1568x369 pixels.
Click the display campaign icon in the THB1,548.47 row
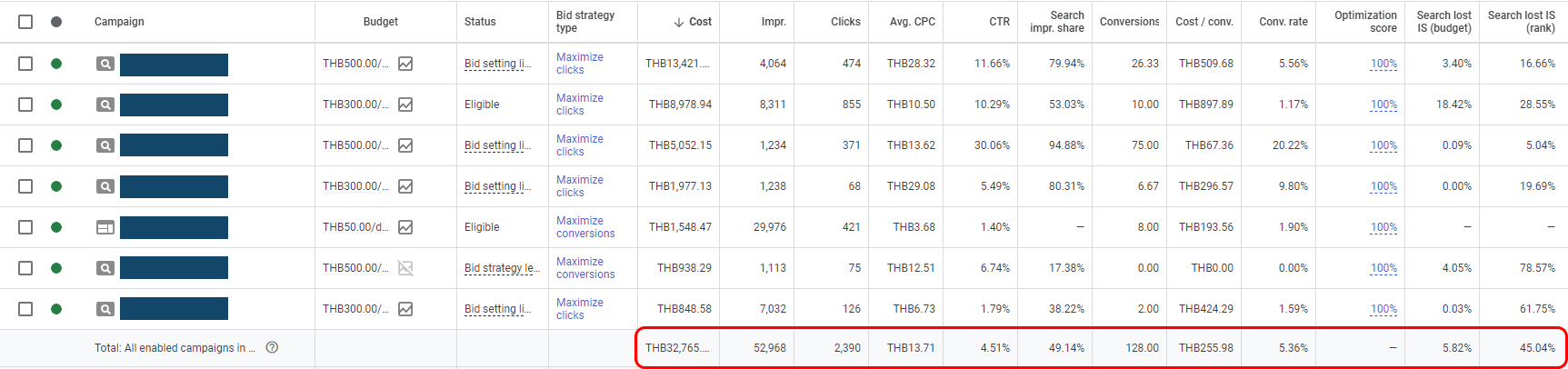pyautogui.click(x=105, y=227)
